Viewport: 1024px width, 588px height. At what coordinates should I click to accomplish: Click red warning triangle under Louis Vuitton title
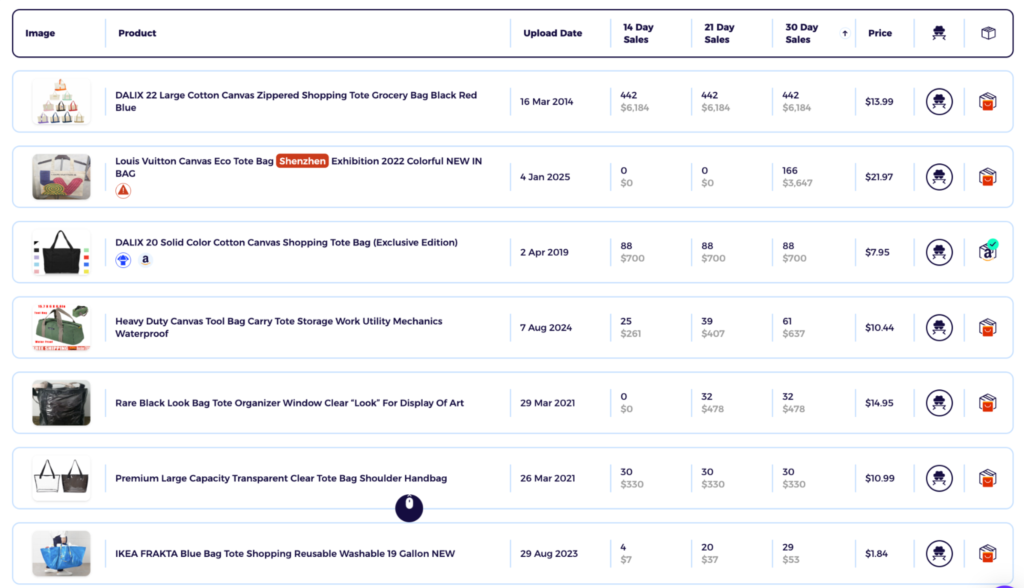(123, 191)
